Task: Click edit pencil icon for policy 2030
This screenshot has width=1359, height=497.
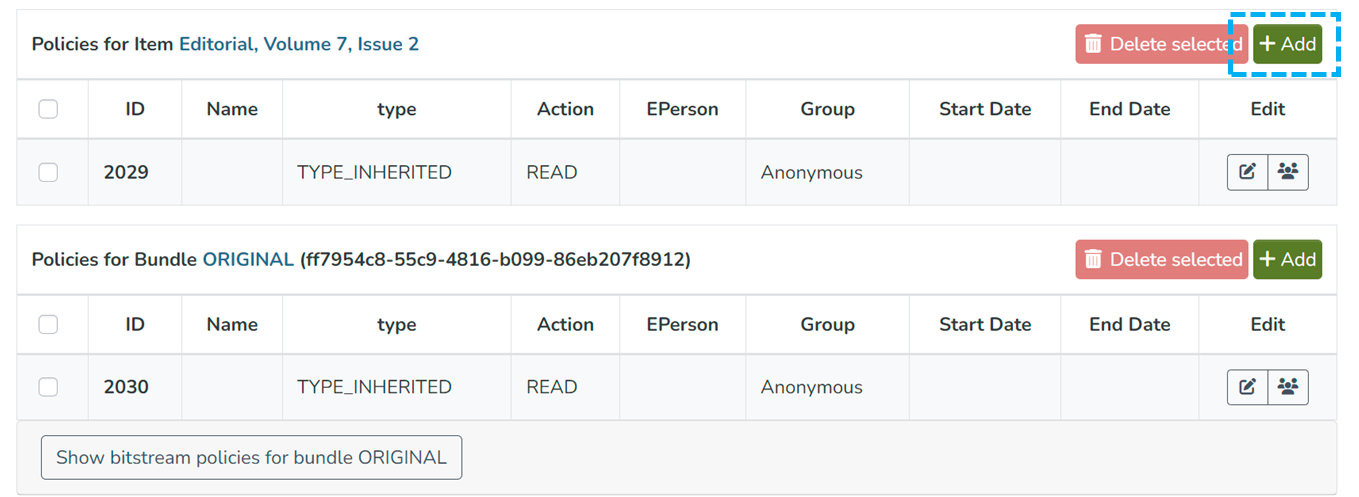Action: click(1247, 387)
